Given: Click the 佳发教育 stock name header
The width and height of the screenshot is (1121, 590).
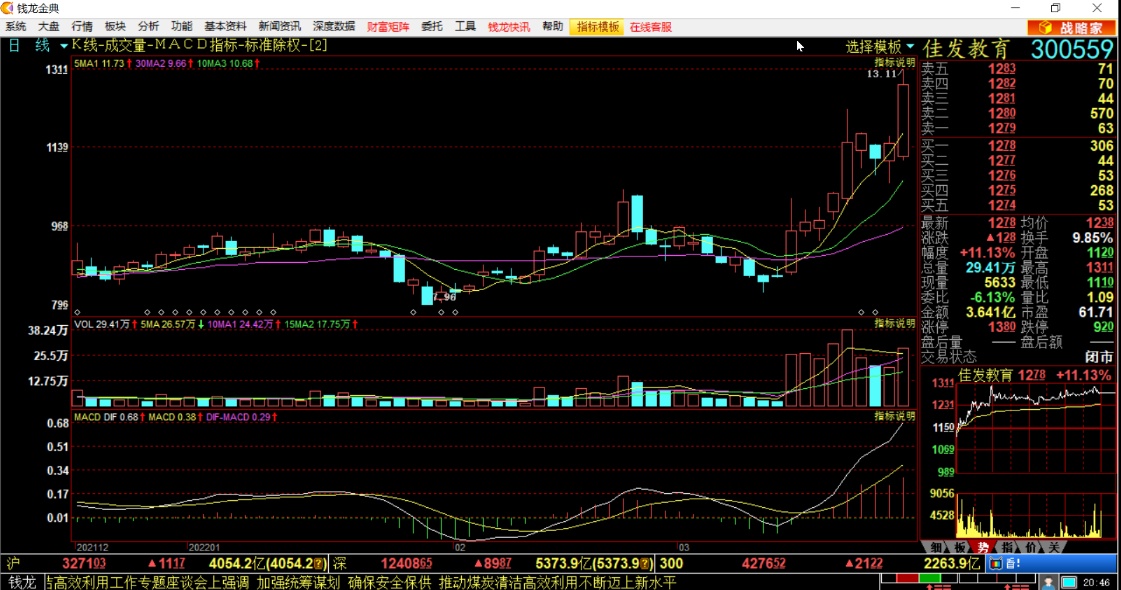Looking at the screenshot, I should (966, 49).
